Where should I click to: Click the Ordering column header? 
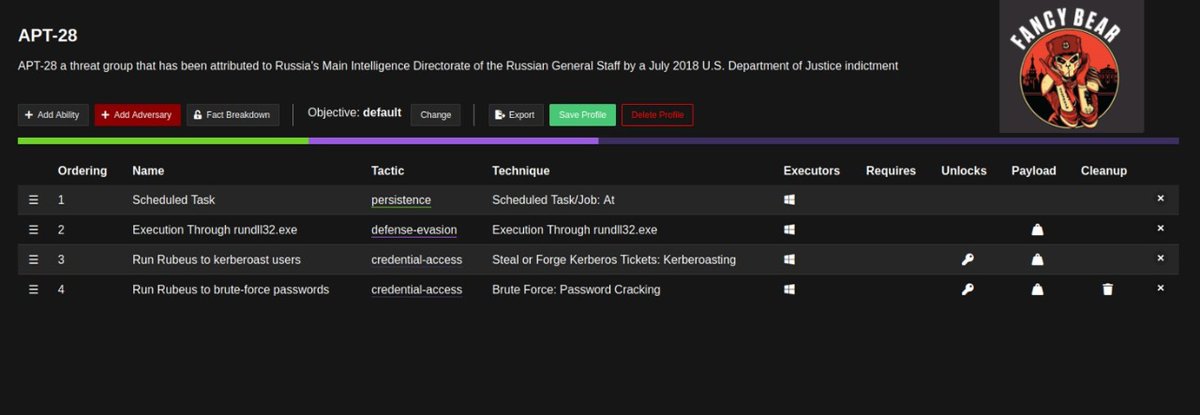82,171
